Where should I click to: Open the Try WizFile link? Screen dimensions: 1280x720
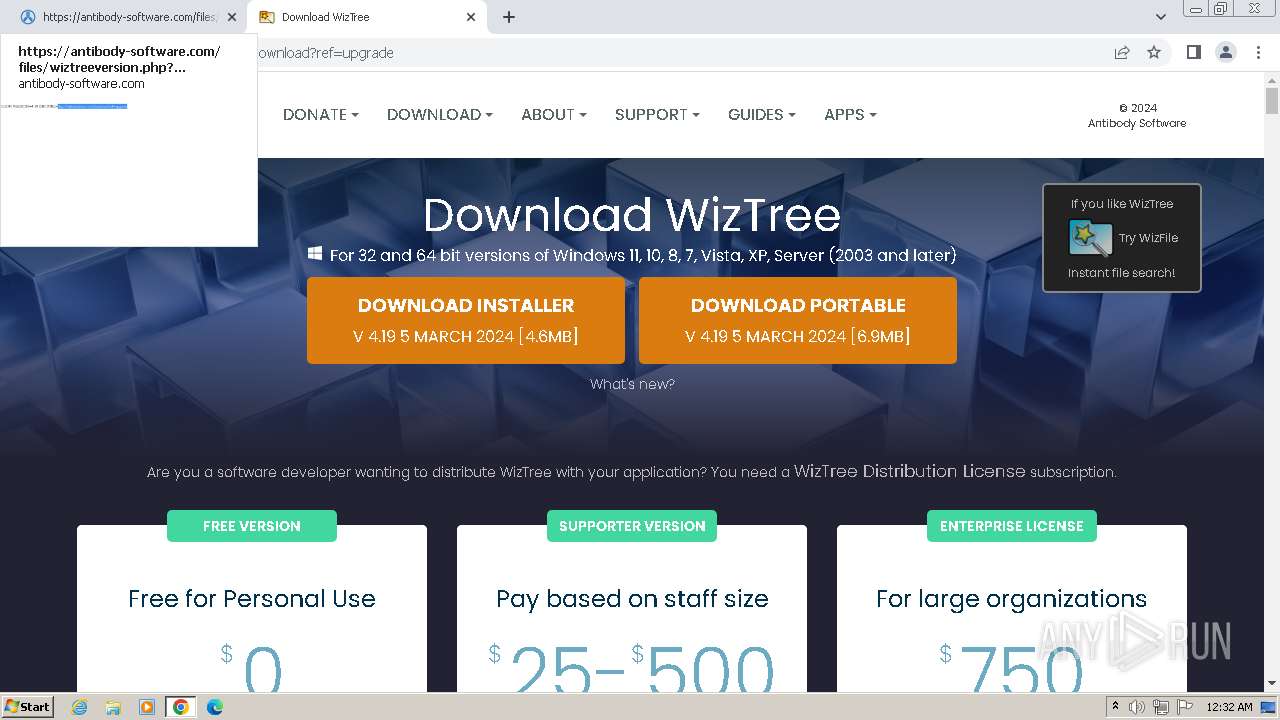pyautogui.click(x=1148, y=238)
